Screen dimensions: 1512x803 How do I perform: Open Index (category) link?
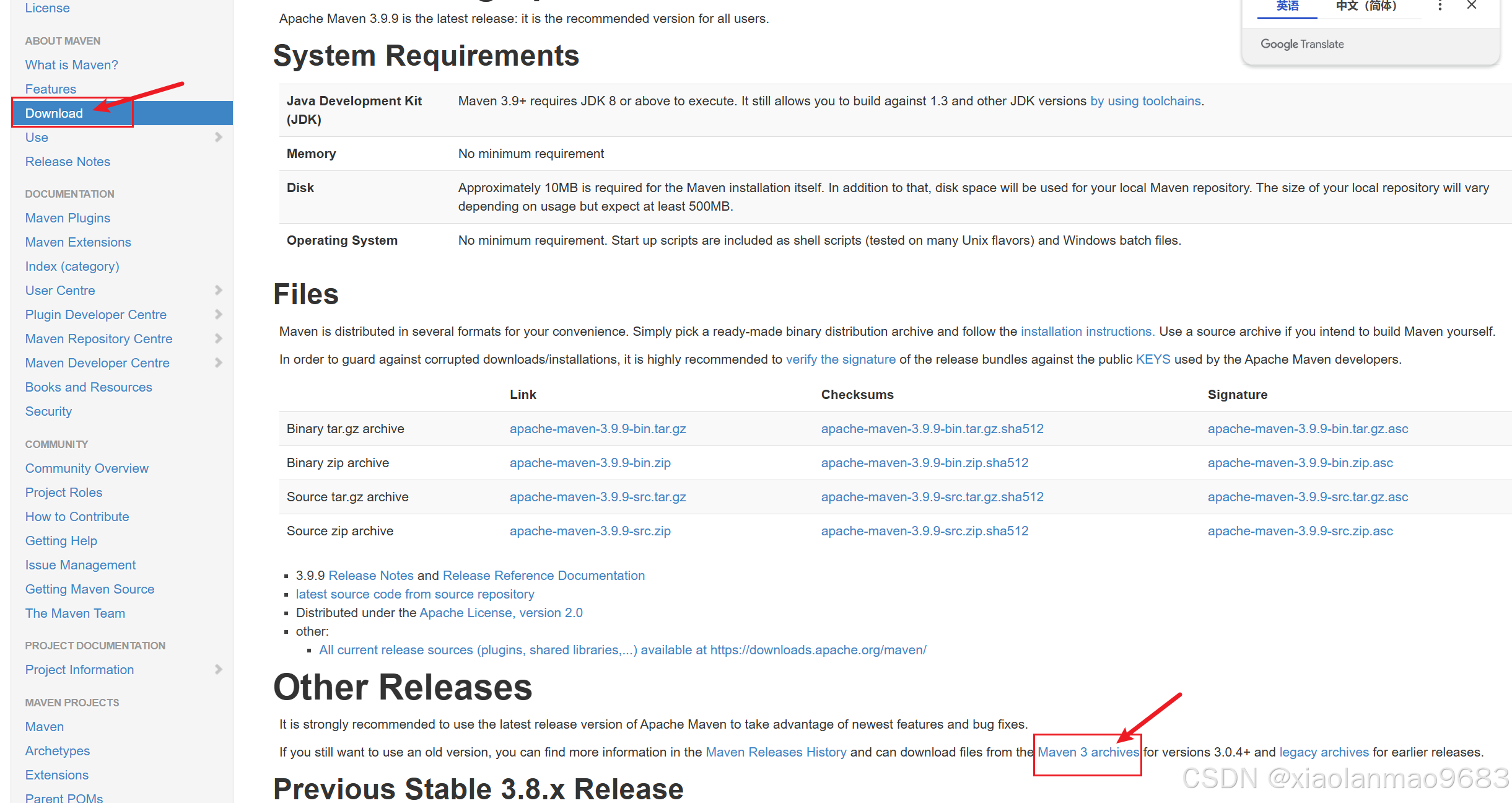point(72,266)
